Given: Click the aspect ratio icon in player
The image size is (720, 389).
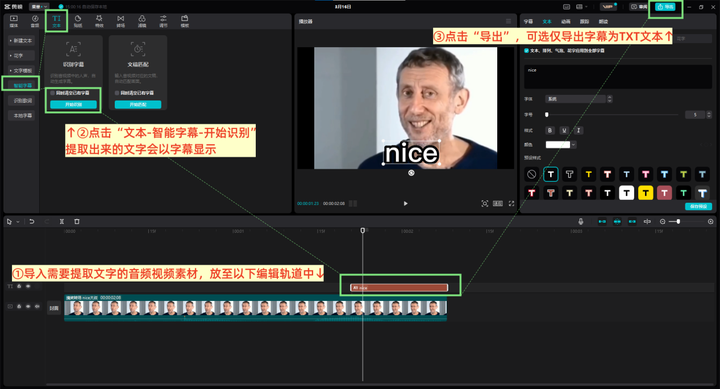Looking at the screenshot, I should [498, 203].
